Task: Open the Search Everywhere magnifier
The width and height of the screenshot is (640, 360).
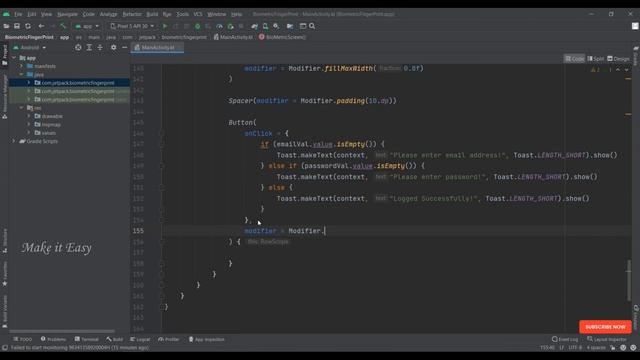Action: [312, 26]
